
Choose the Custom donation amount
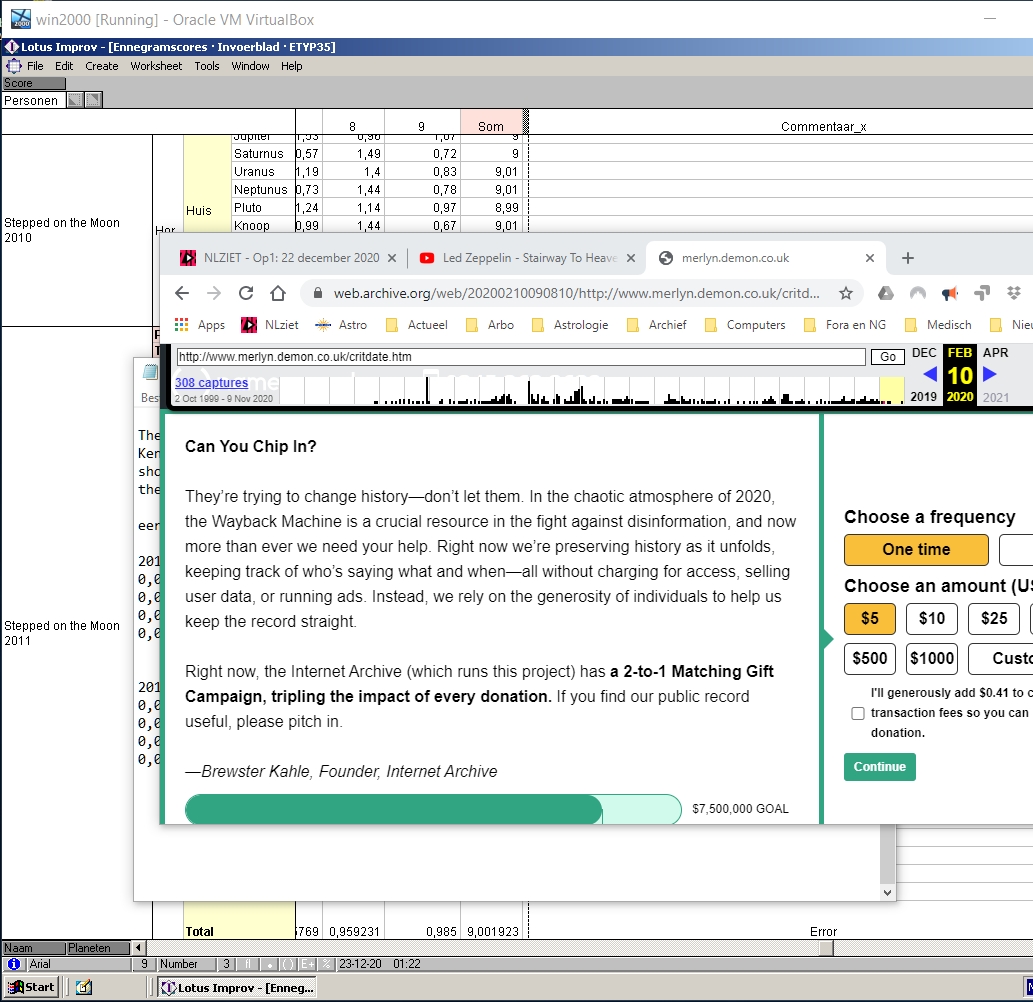[1000, 659]
